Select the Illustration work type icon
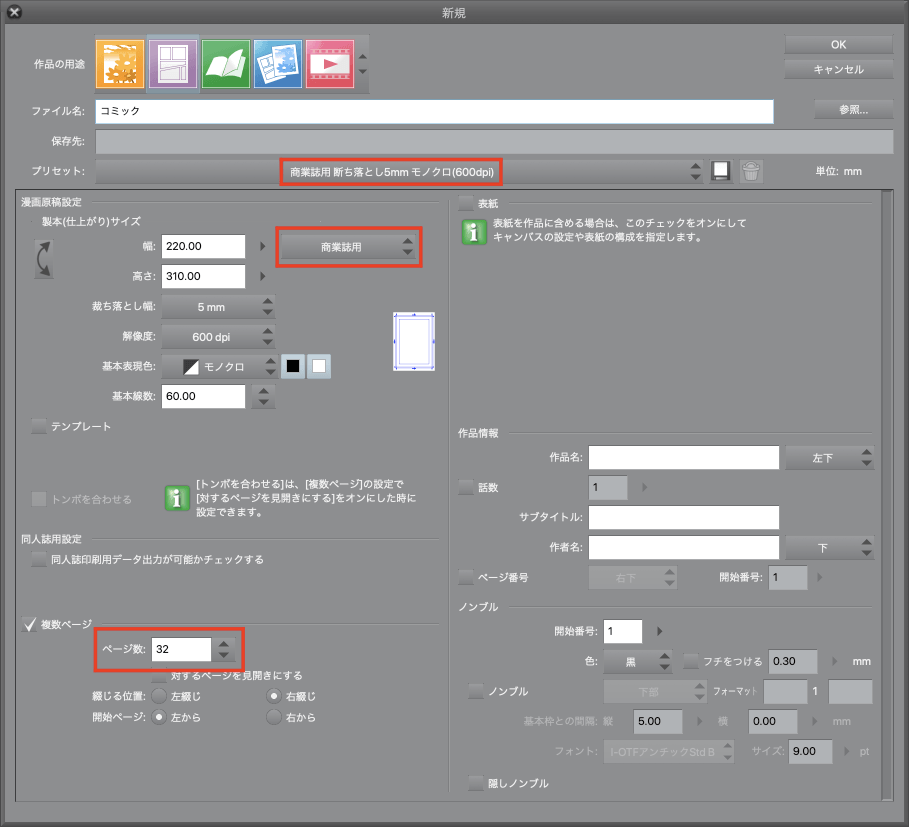The image size is (909, 827). [x=119, y=64]
